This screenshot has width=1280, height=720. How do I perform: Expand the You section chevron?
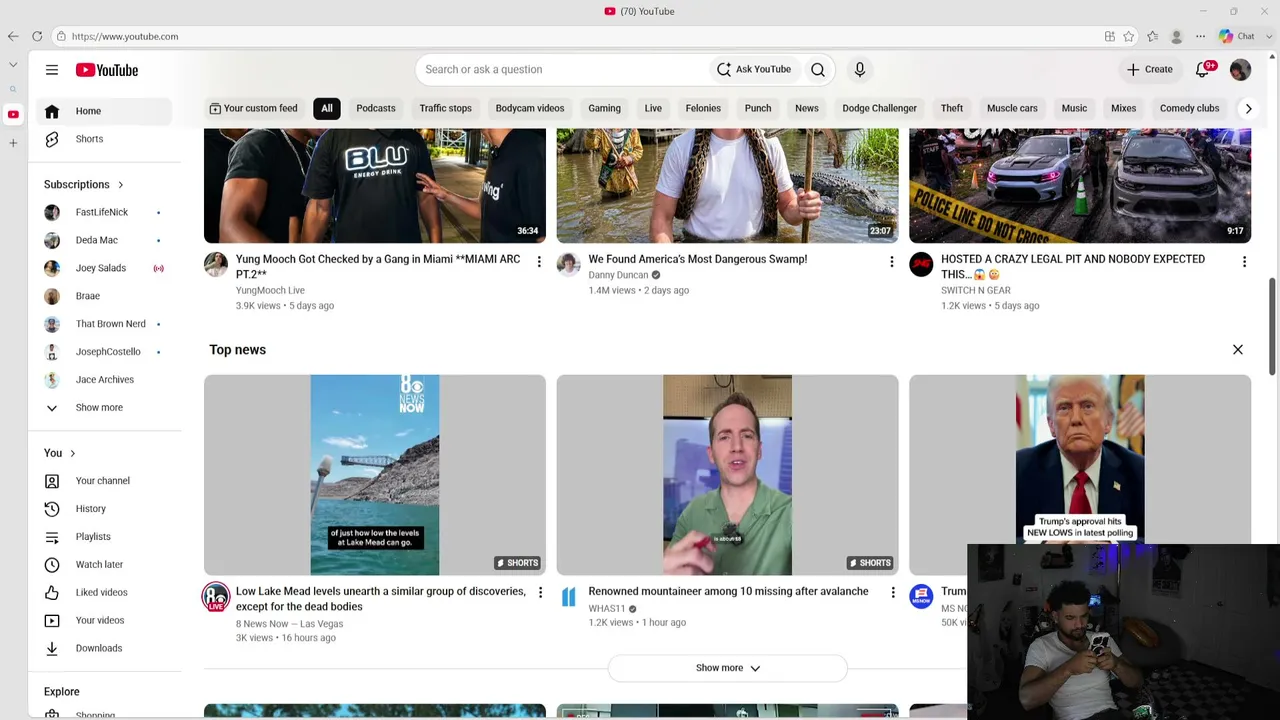[x=72, y=453]
